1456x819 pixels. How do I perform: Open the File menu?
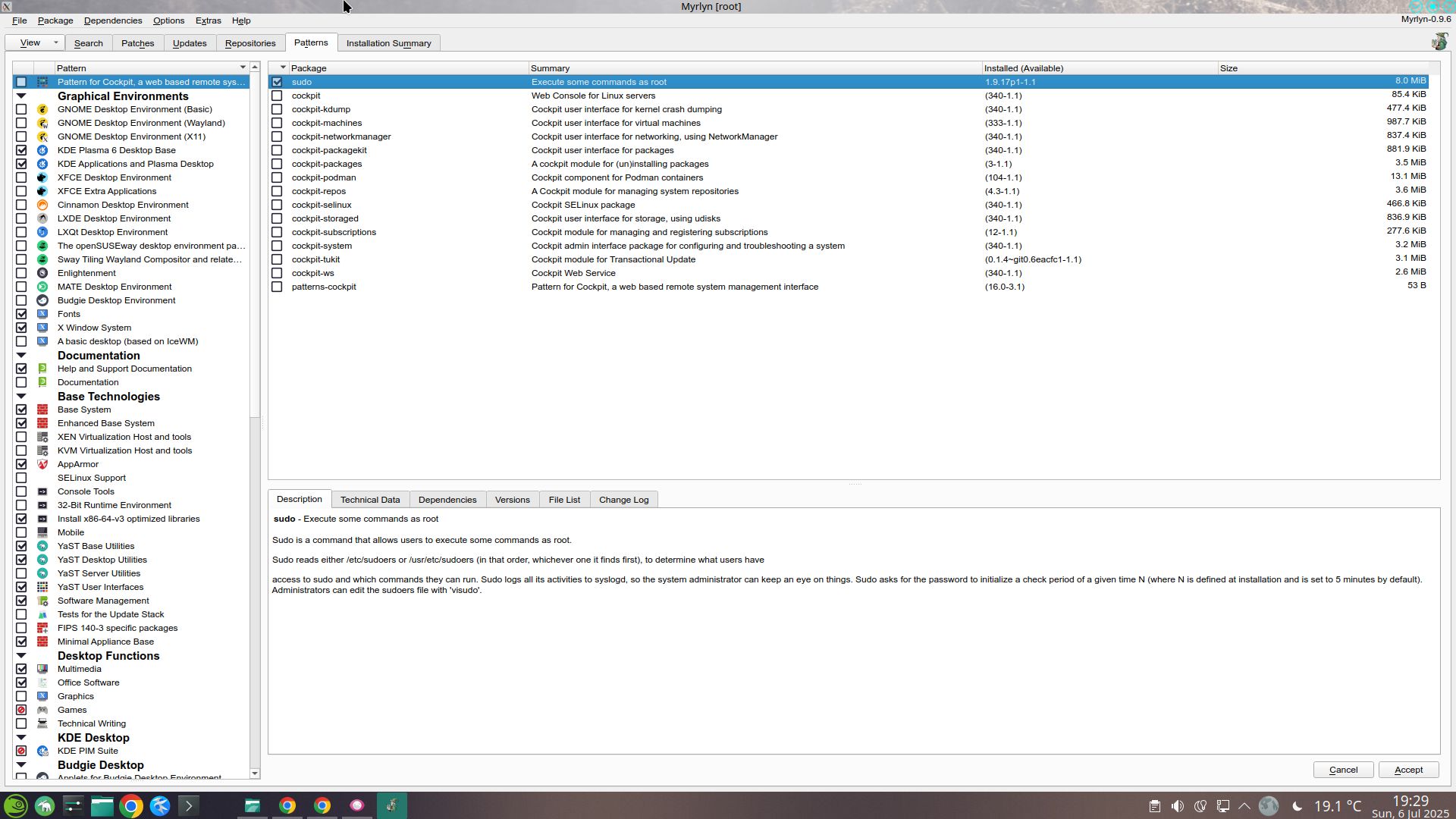(x=19, y=20)
